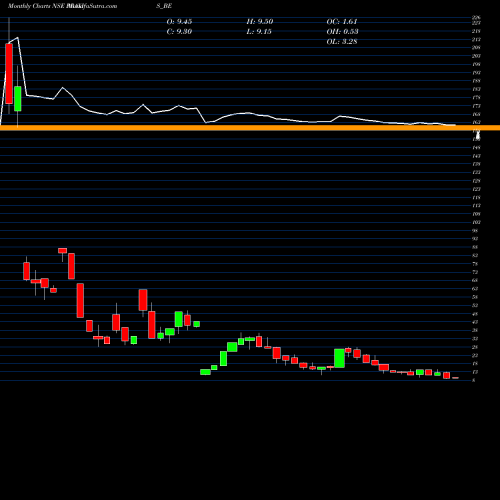
Task: Select the high price reading H: 9.50
Action: coord(260,22)
